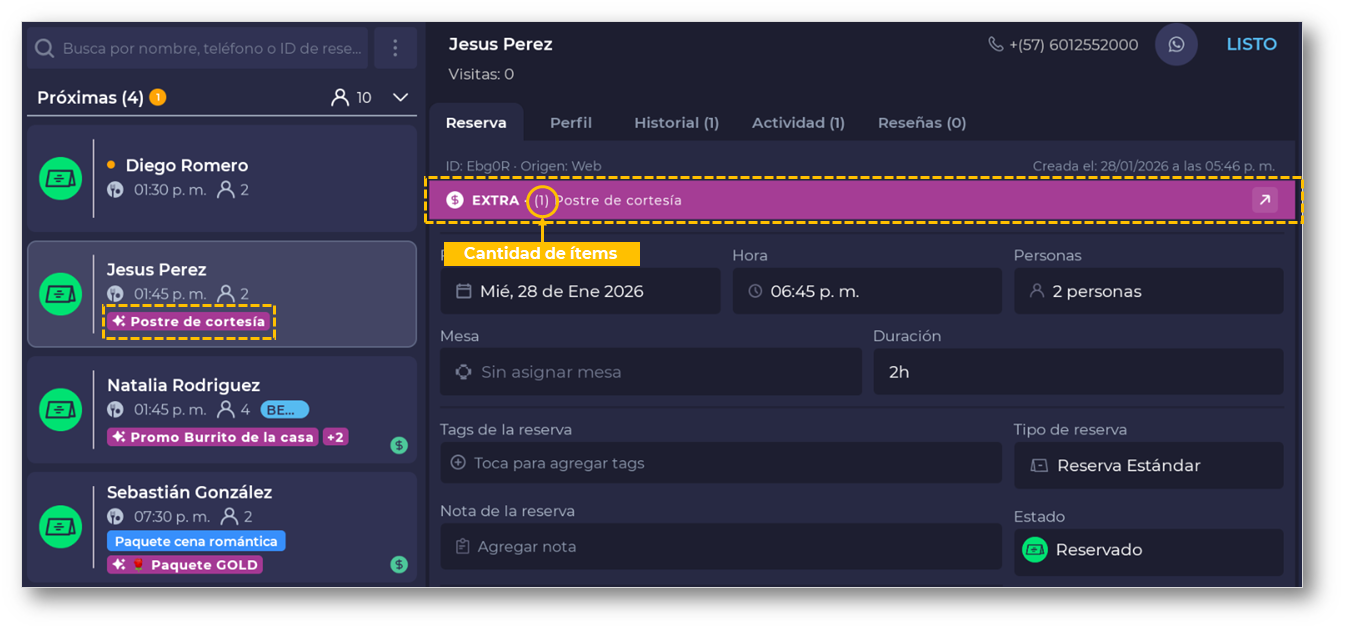Click the dollar icon on Sebastián González's card
The height and width of the screenshot is (630, 1345).
point(399,564)
